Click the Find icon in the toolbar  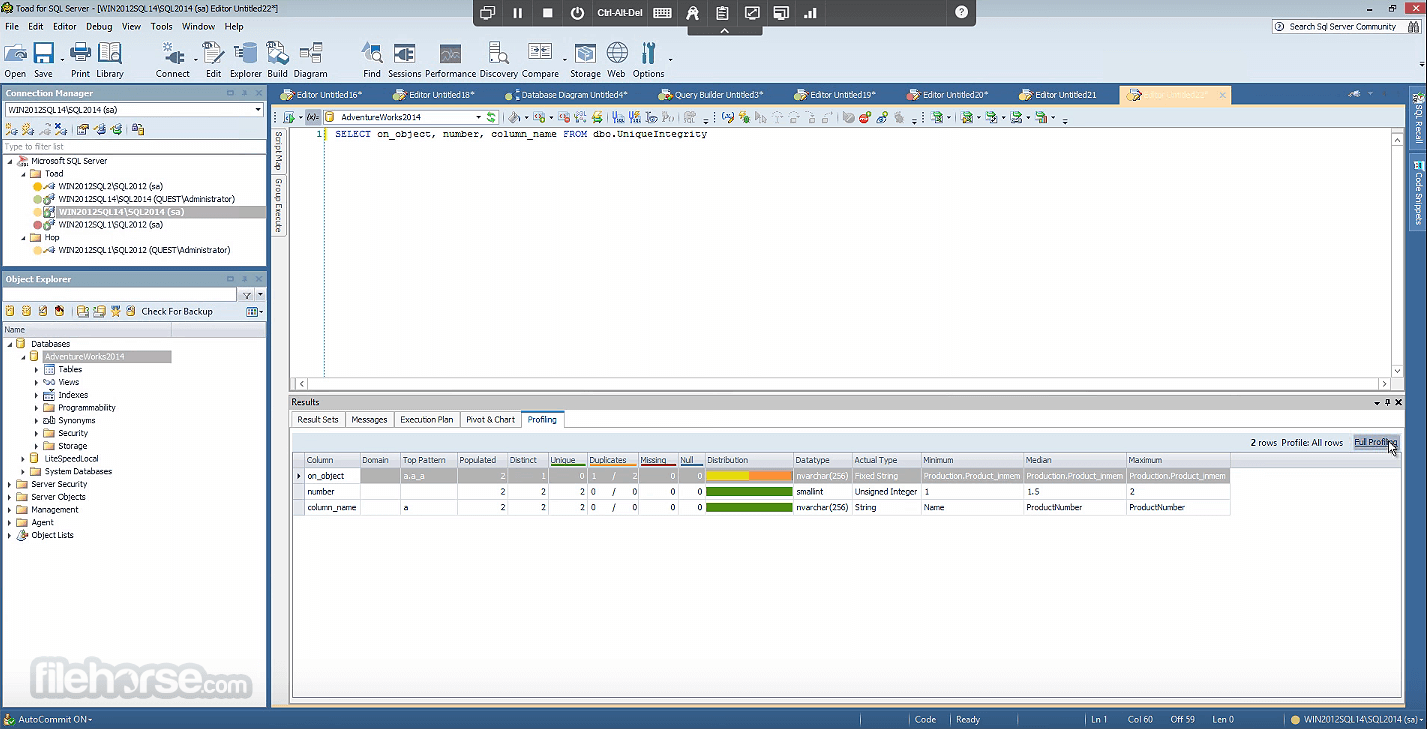(372, 60)
